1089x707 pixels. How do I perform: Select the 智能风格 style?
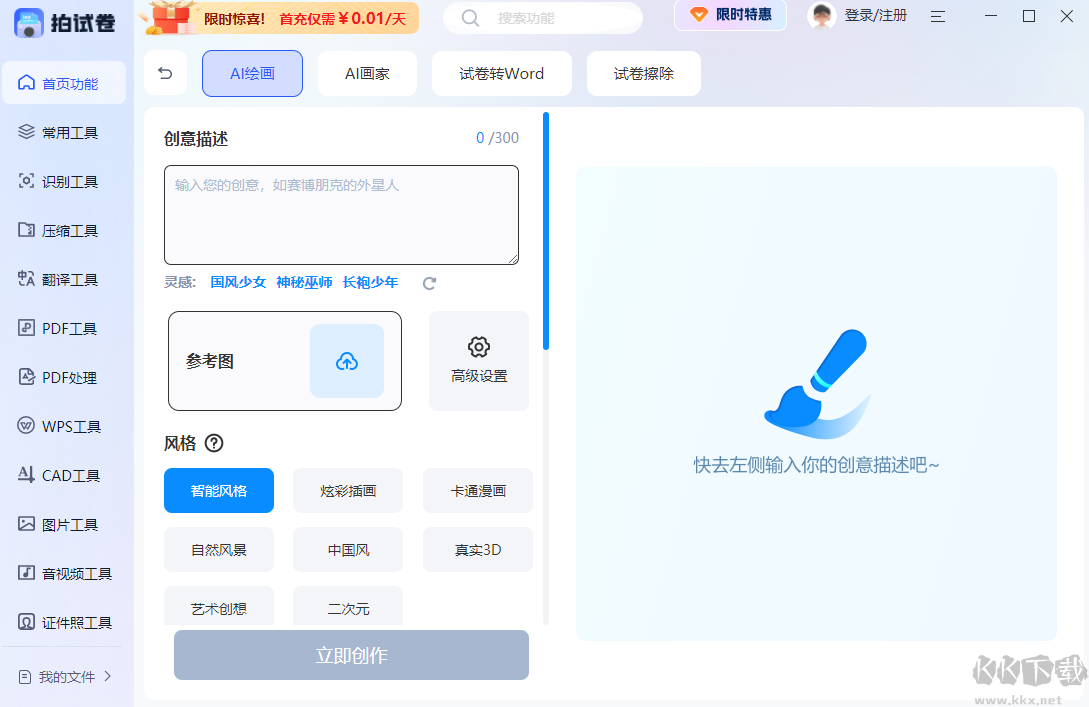[x=219, y=490]
